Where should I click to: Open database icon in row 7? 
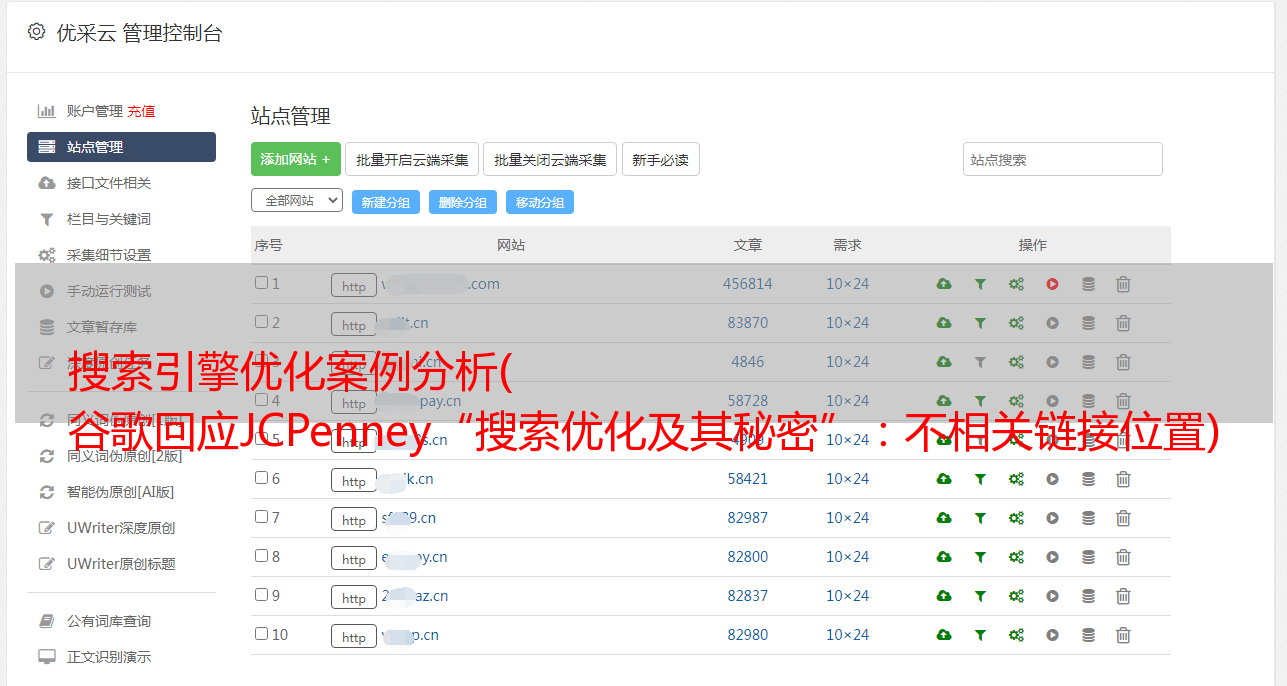pos(1088,518)
